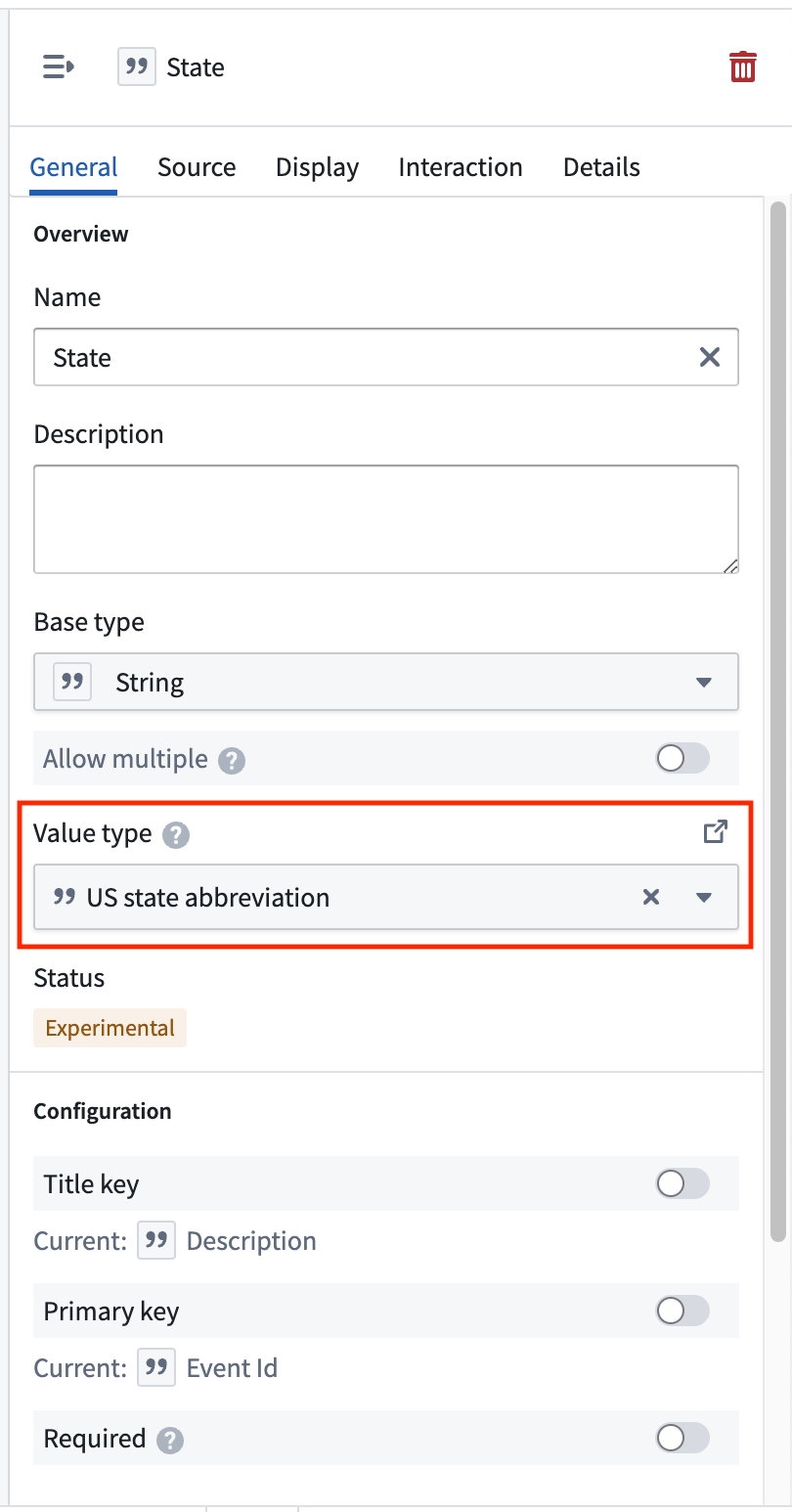
Task: Open Value type in a new window
Action: 716,832
